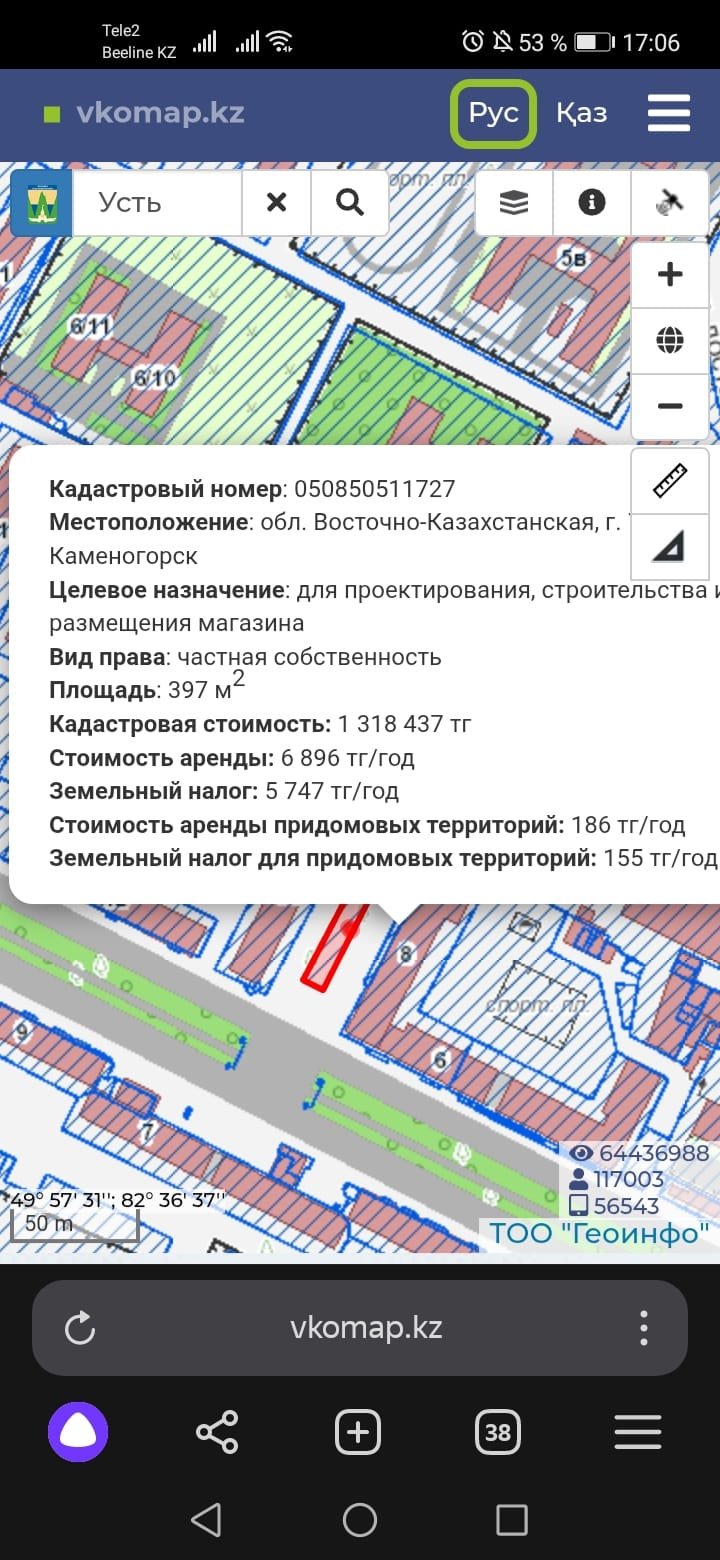Click the ТОО "Геоинфо" link
This screenshot has height=1560, width=720.
tap(599, 1233)
